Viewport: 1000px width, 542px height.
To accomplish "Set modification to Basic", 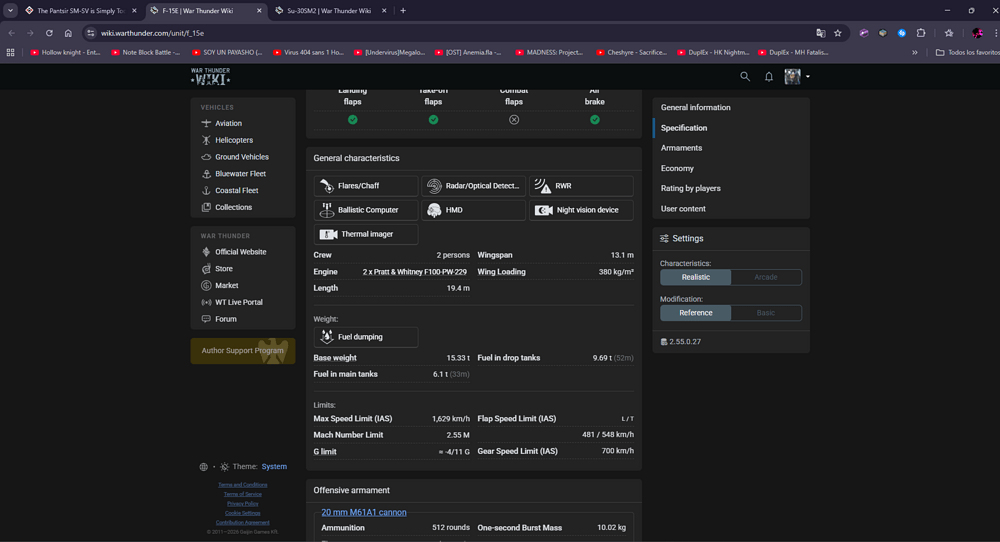I will [x=766, y=313].
